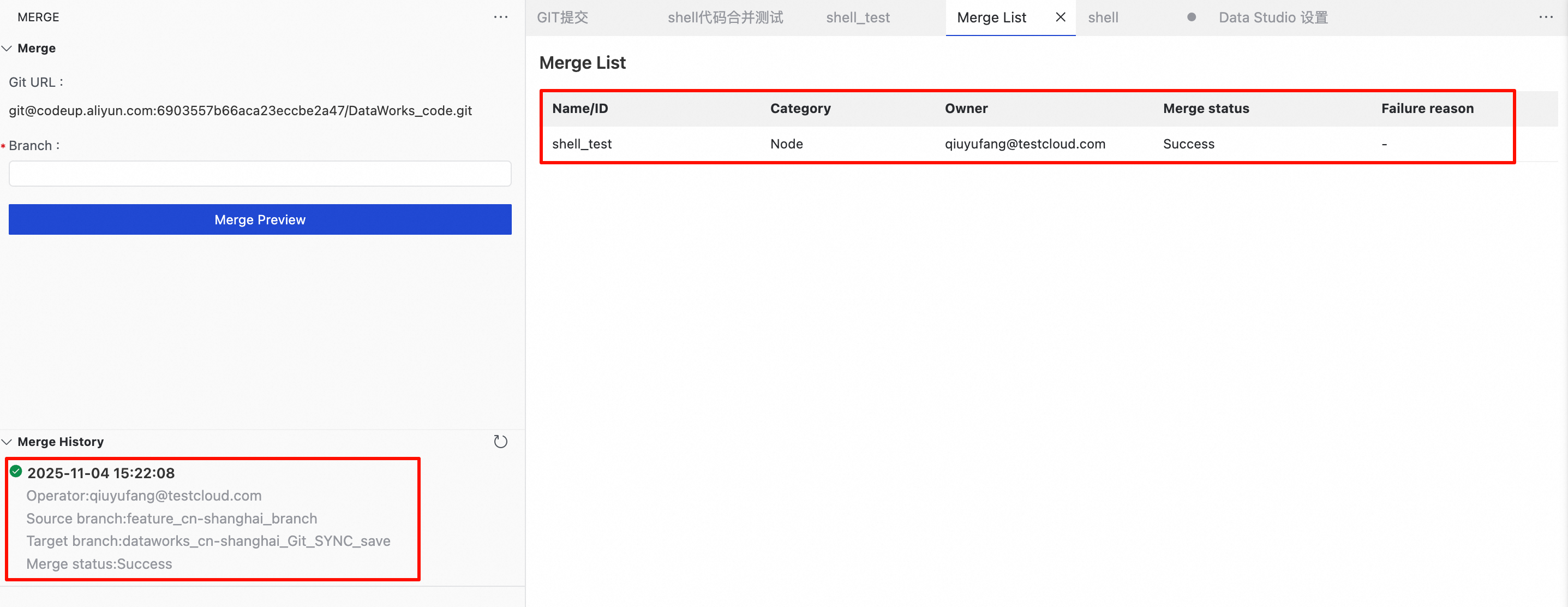The height and width of the screenshot is (607, 1568).
Task: Collapse the Merge section
Action: (x=7, y=48)
